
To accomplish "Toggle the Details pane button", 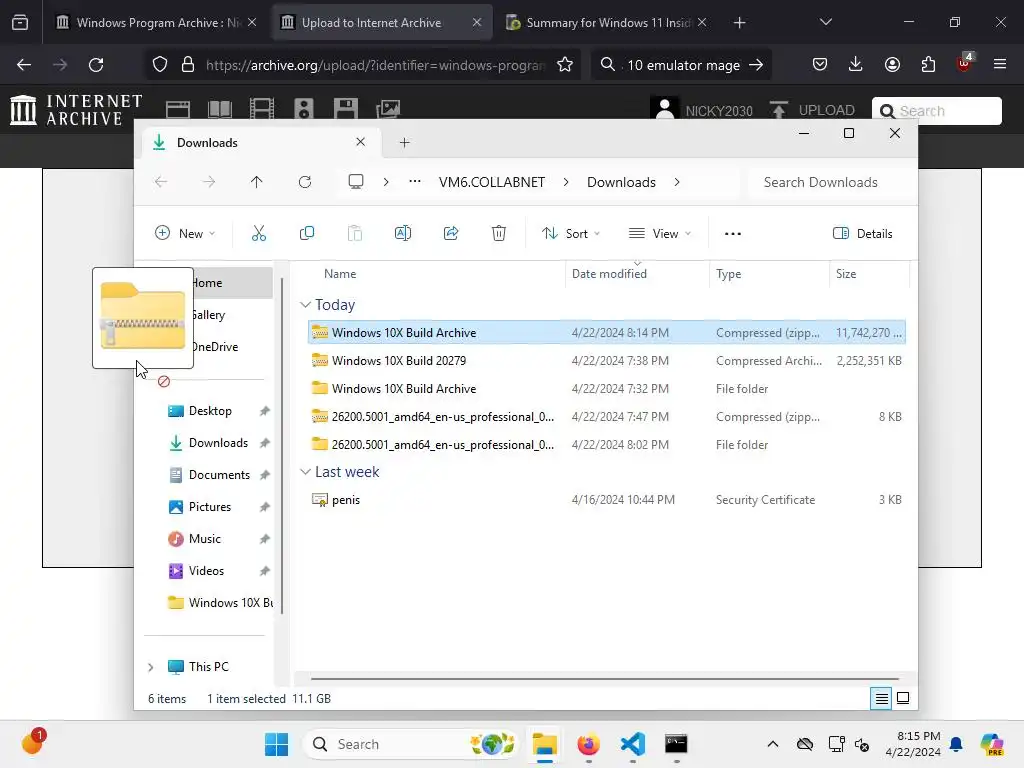I will click(863, 233).
